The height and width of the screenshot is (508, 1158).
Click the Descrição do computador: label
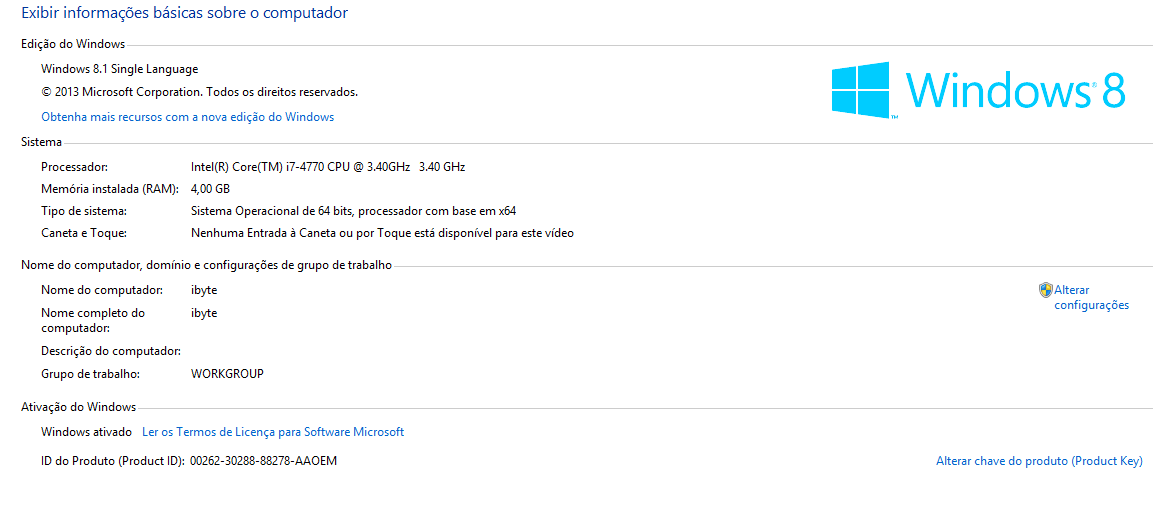[111, 351]
